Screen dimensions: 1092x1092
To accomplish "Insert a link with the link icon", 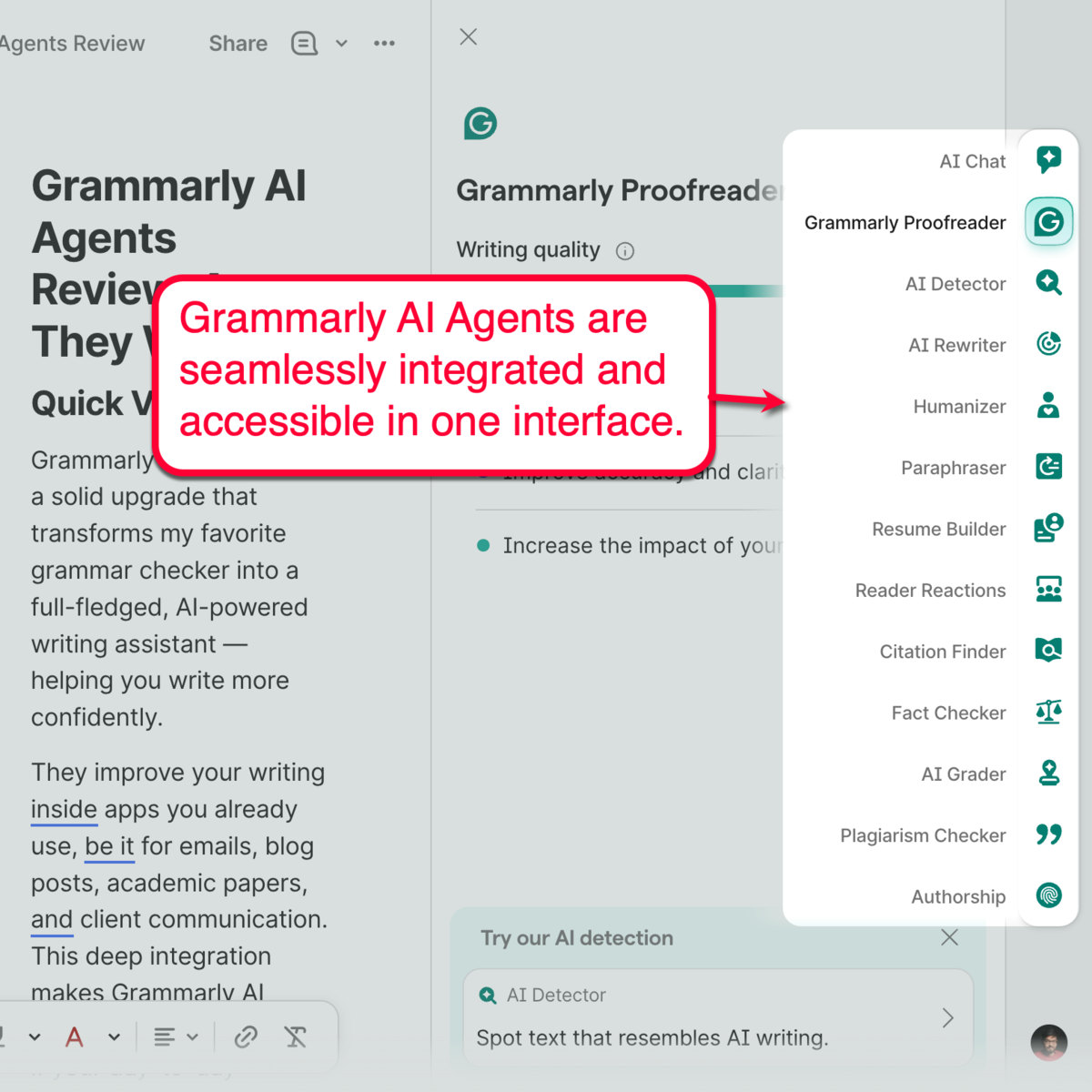I will [x=246, y=1036].
